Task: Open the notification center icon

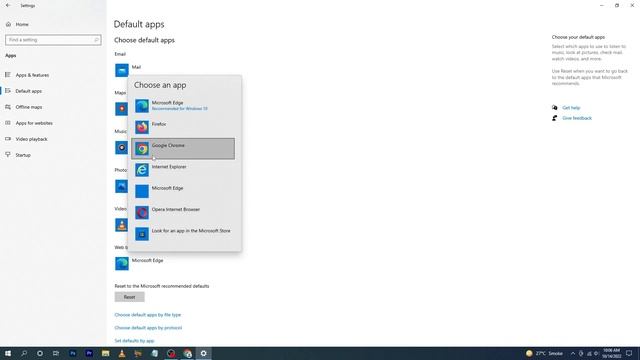Action: (629, 353)
